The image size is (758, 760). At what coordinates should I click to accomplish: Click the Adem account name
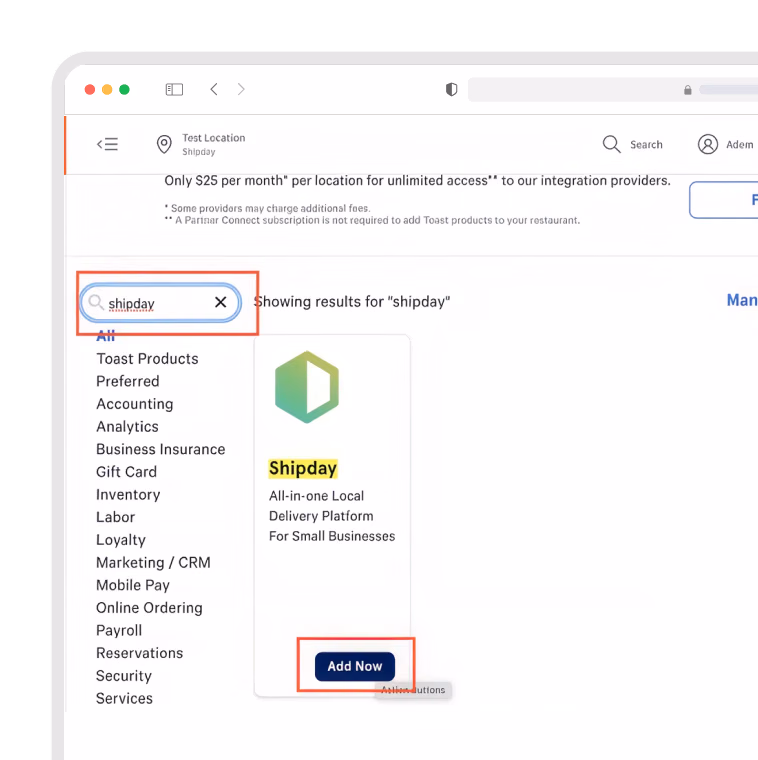click(x=740, y=144)
